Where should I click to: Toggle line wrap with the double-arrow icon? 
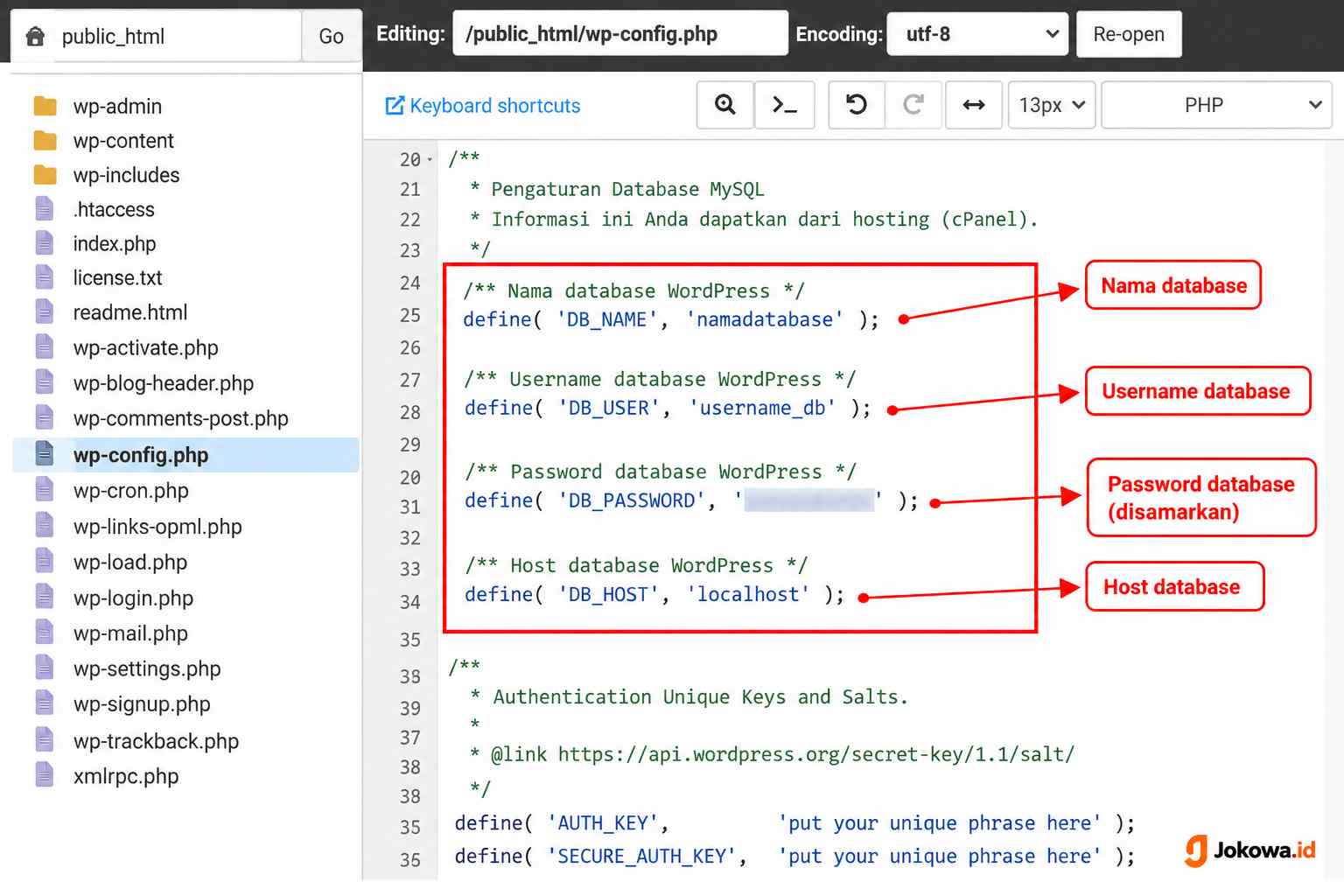point(974,105)
